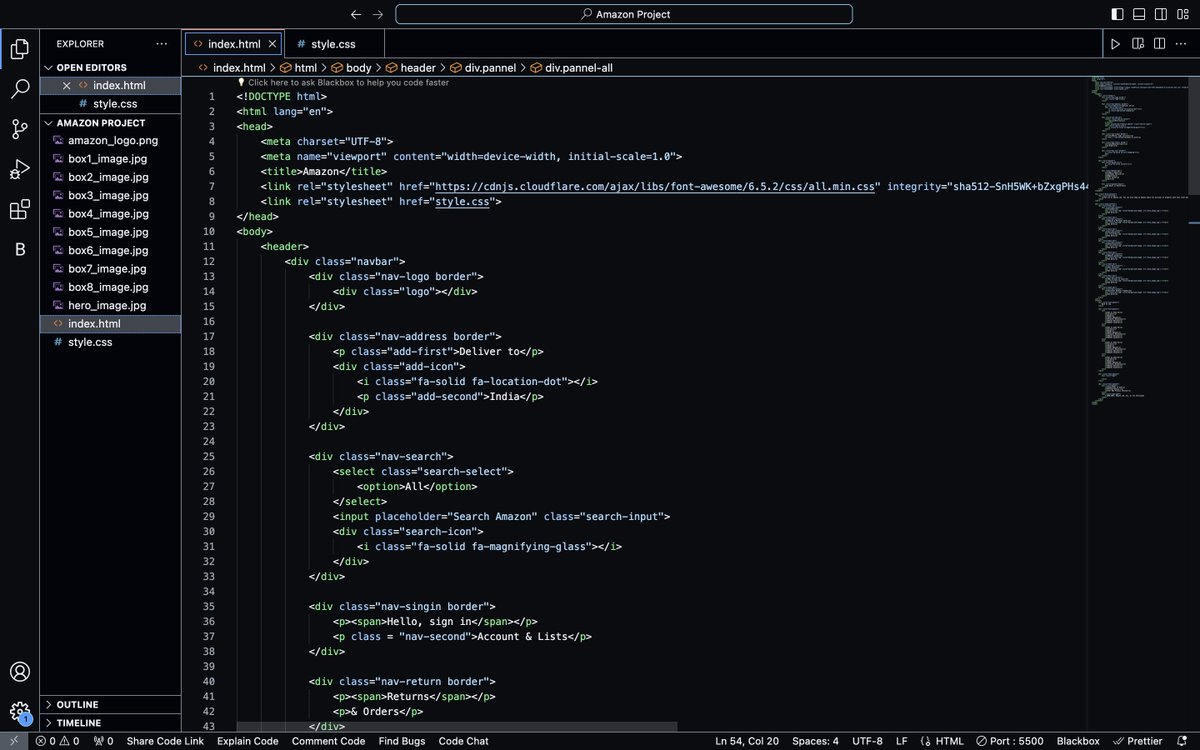Click the Ln 54, Col 20 position indicator
The image size is (1200, 750).
point(748,741)
